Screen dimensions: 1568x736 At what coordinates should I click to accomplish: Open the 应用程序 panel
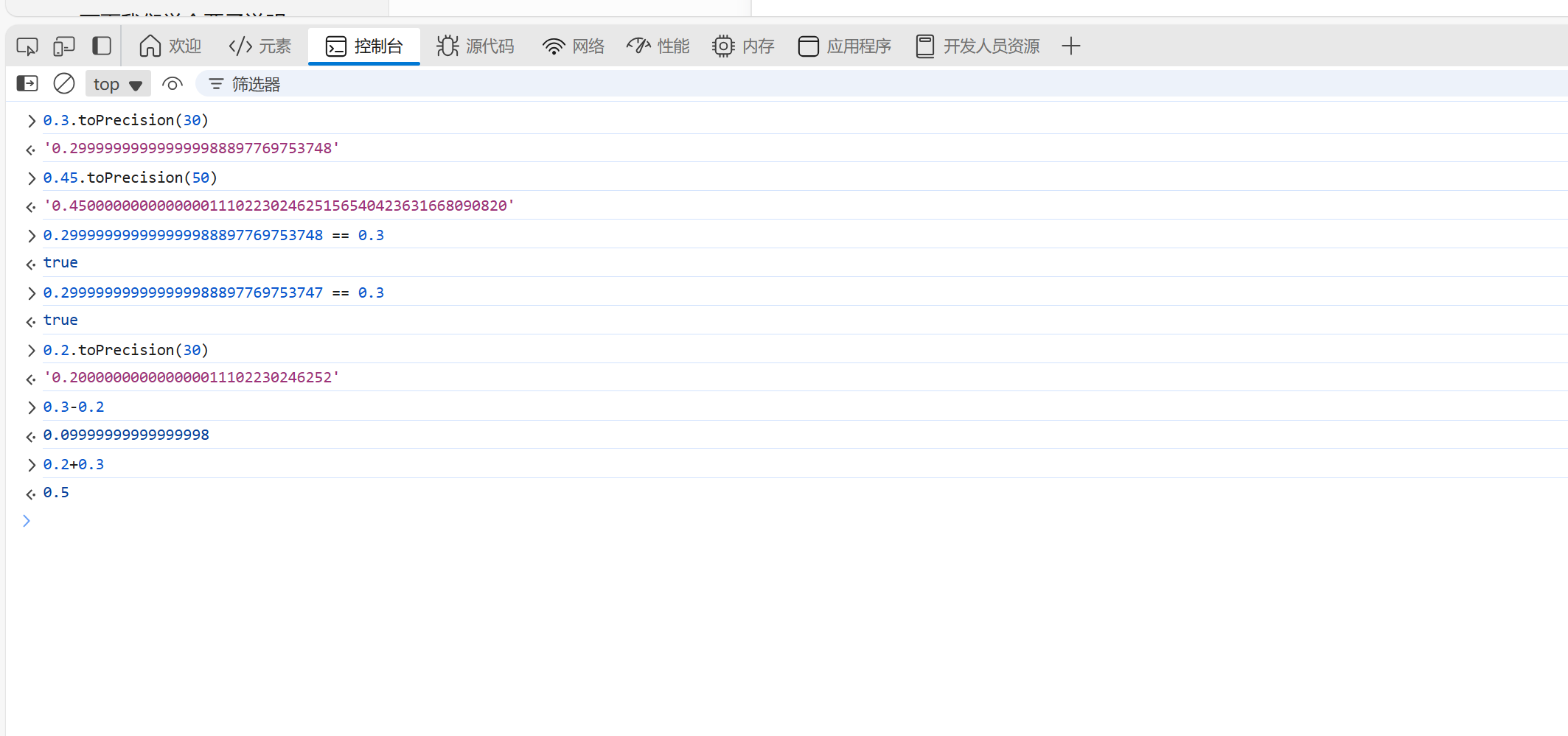844,46
